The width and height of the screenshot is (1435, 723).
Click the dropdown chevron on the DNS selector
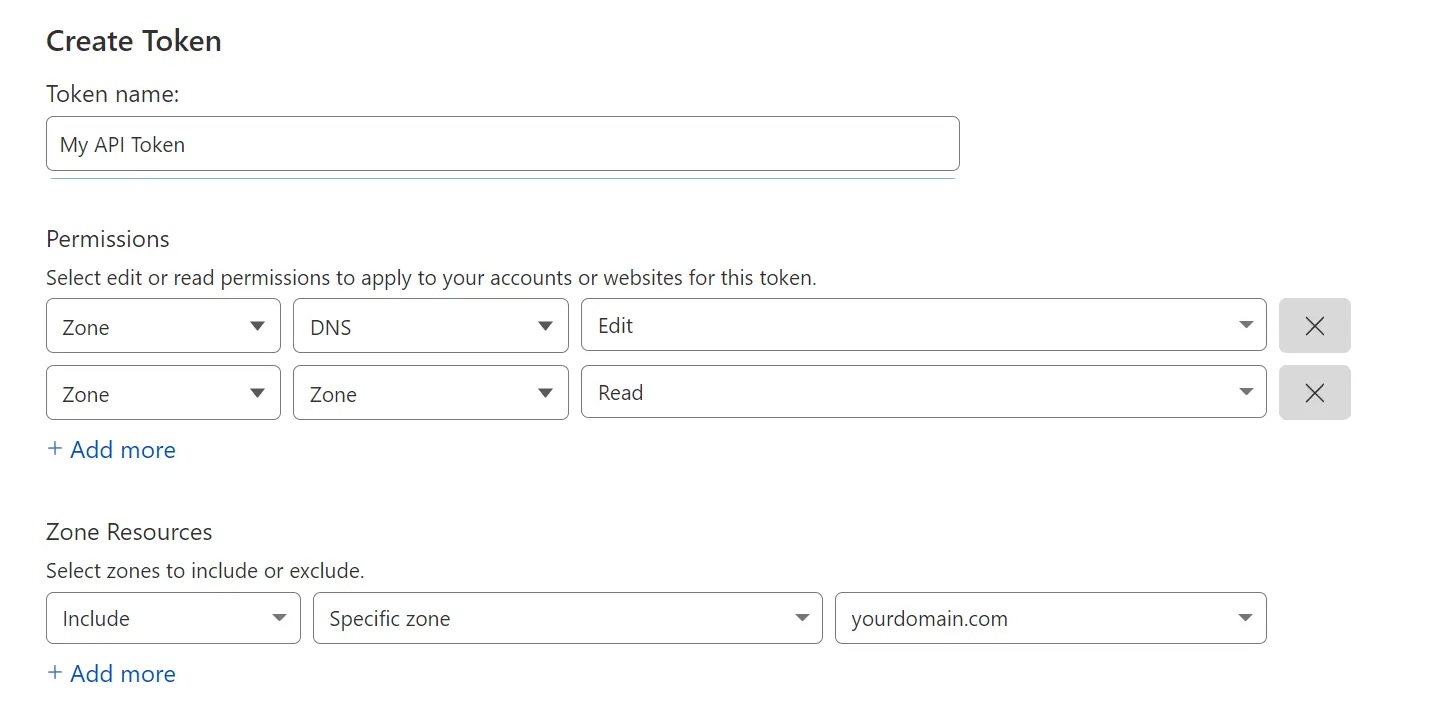pyautogui.click(x=545, y=325)
